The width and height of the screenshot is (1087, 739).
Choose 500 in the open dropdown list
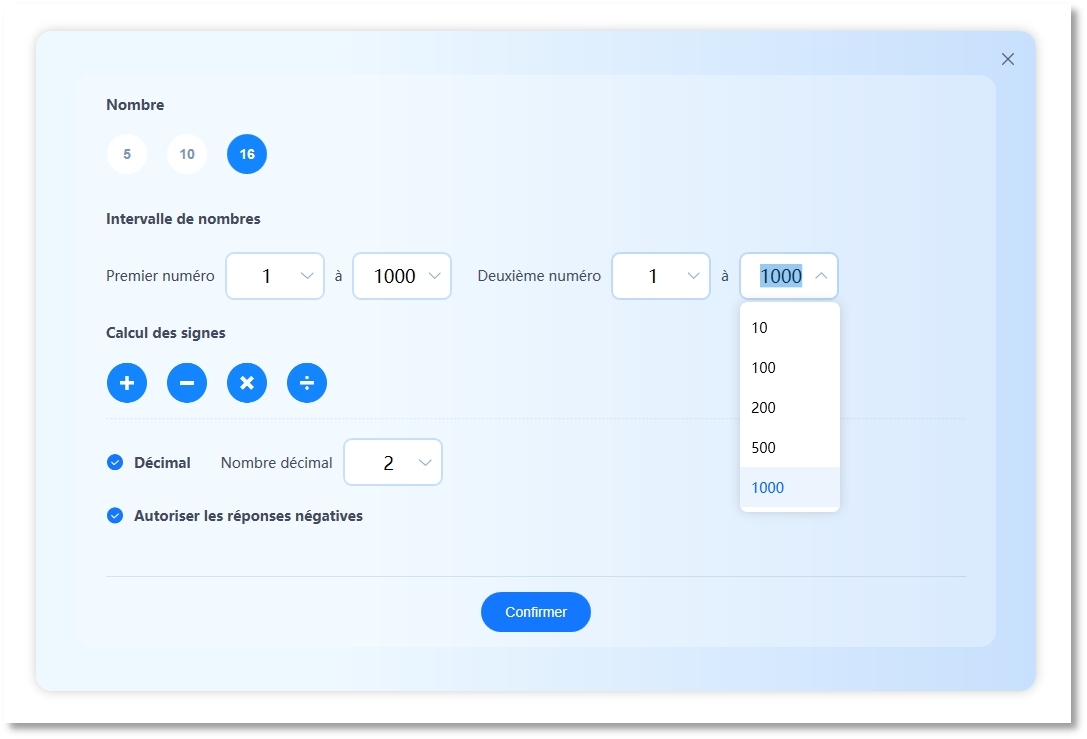click(790, 448)
